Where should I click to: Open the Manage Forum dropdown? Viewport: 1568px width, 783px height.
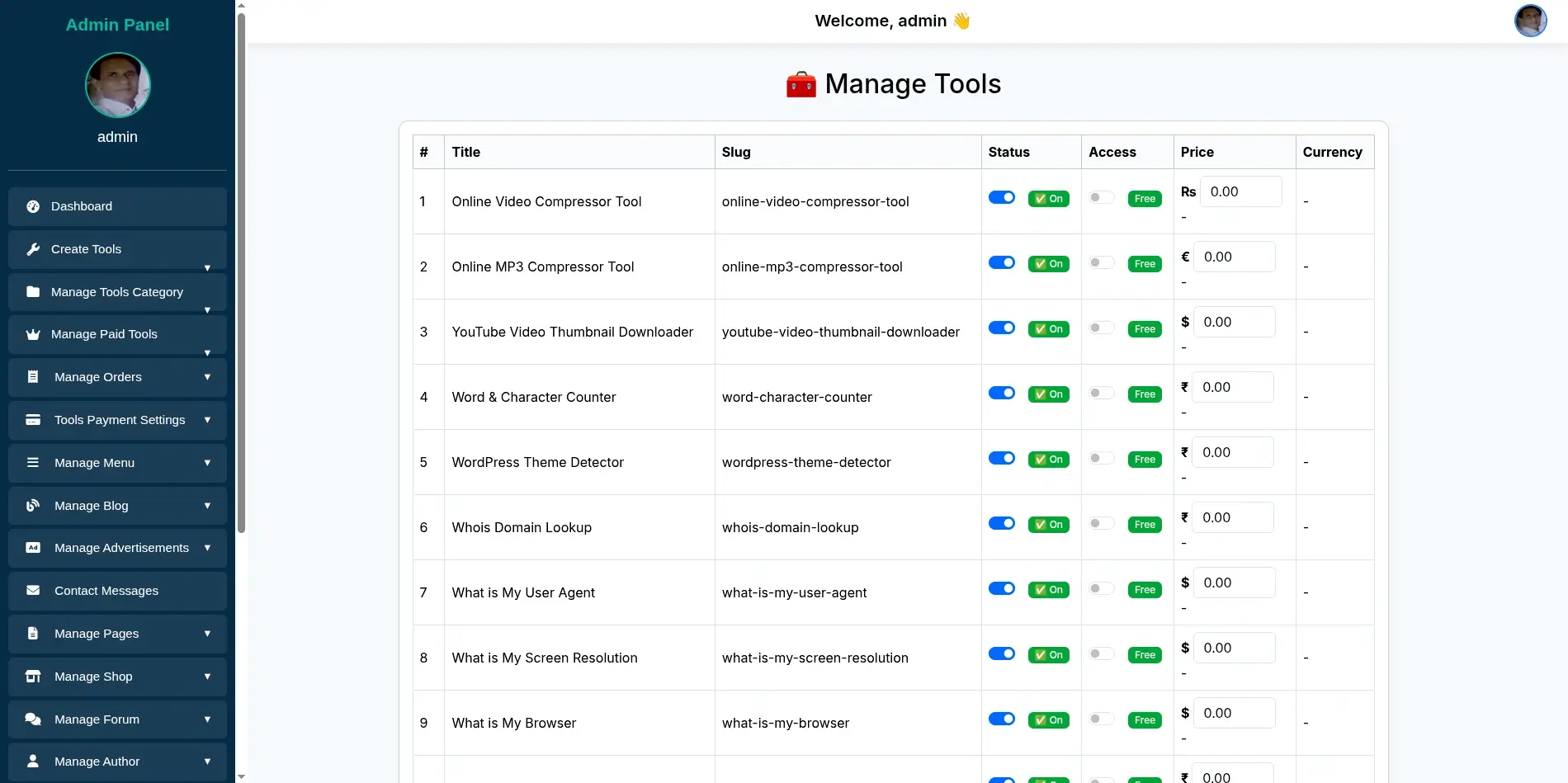tap(206, 719)
